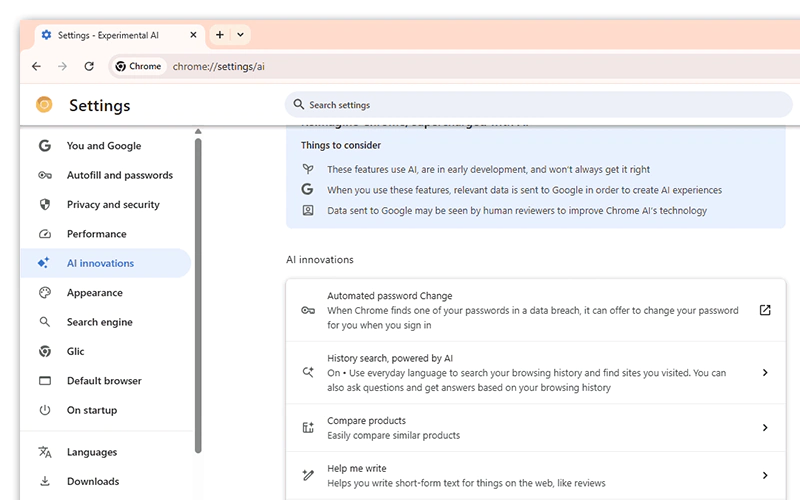
Task: Click the Privacy and security shield icon
Action: 44,204
